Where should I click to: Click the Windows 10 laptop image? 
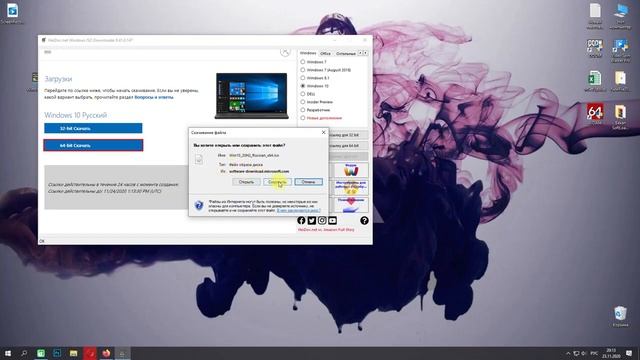pyautogui.click(x=251, y=96)
